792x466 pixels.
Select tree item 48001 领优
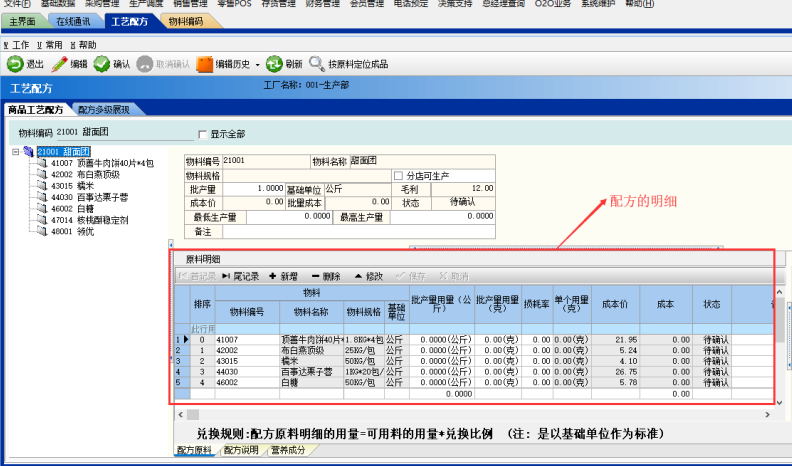[72, 231]
